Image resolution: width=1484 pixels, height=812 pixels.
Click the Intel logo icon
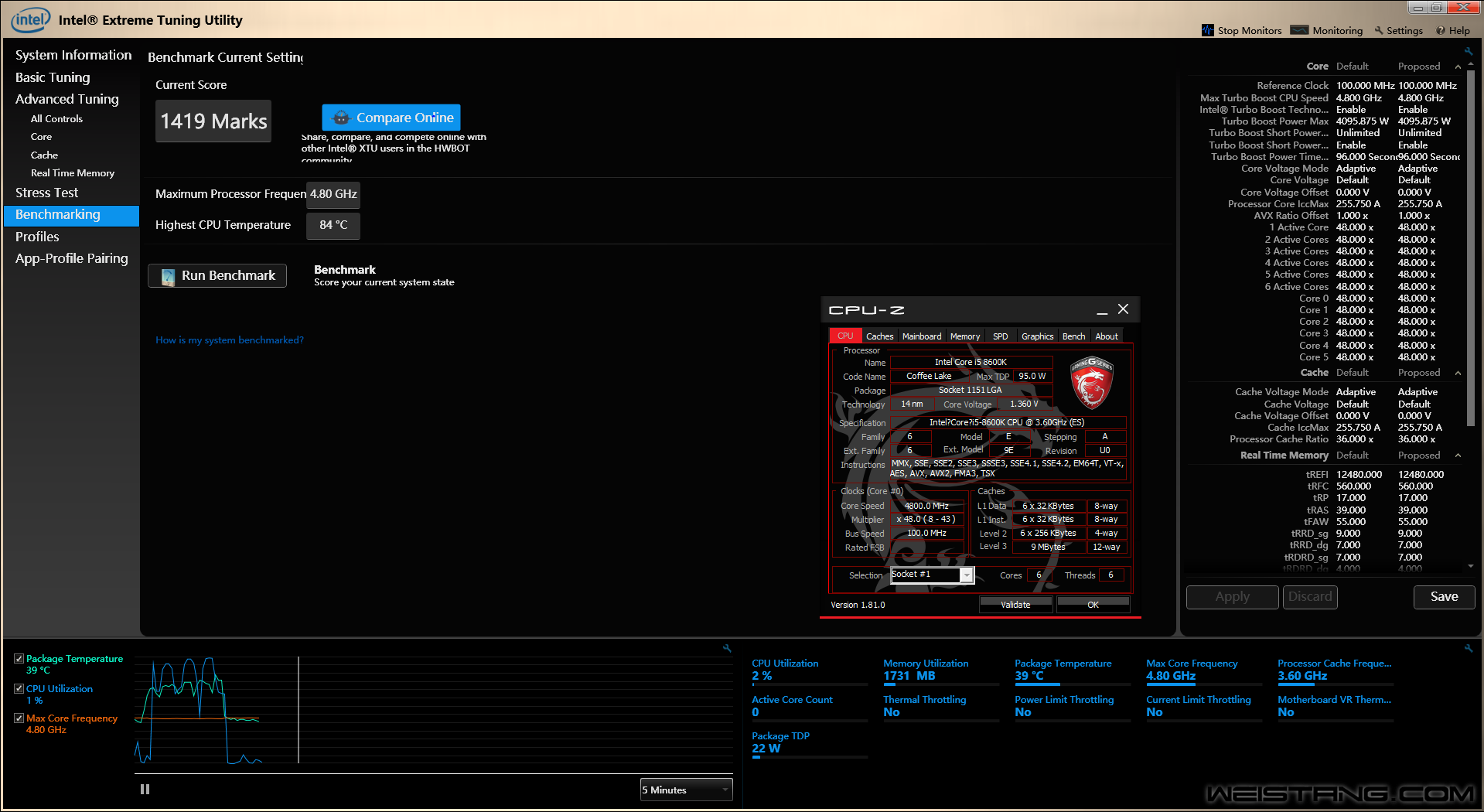tap(30, 19)
